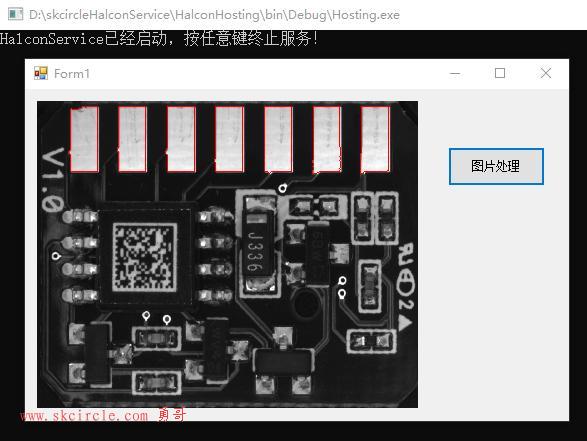Click the console window title path
Viewport: 587px width, 441px height.
pyautogui.click(x=214, y=15)
